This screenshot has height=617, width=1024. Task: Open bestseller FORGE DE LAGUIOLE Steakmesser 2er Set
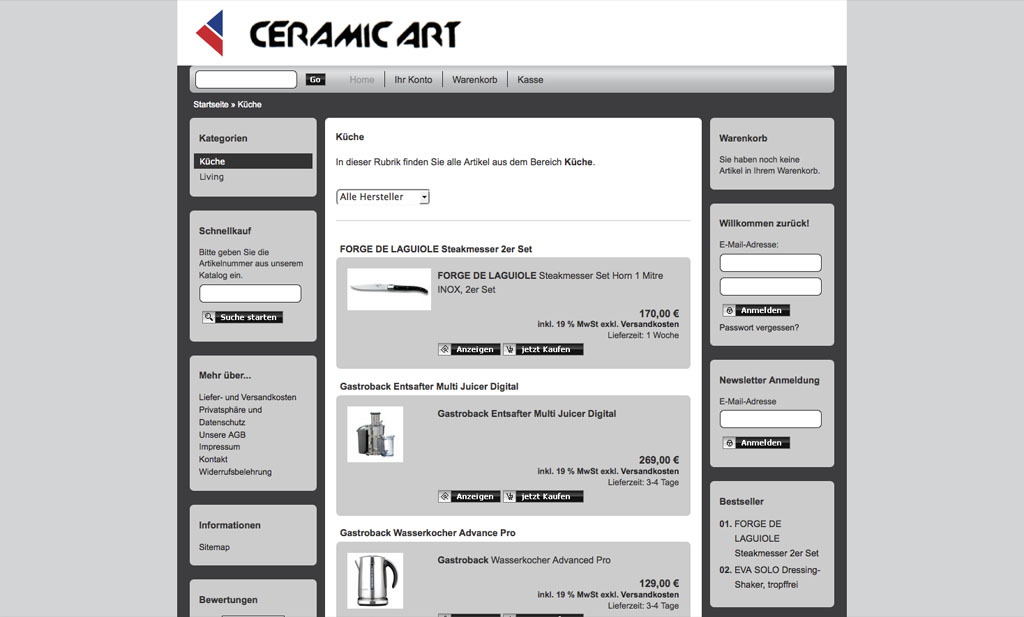point(776,539)
